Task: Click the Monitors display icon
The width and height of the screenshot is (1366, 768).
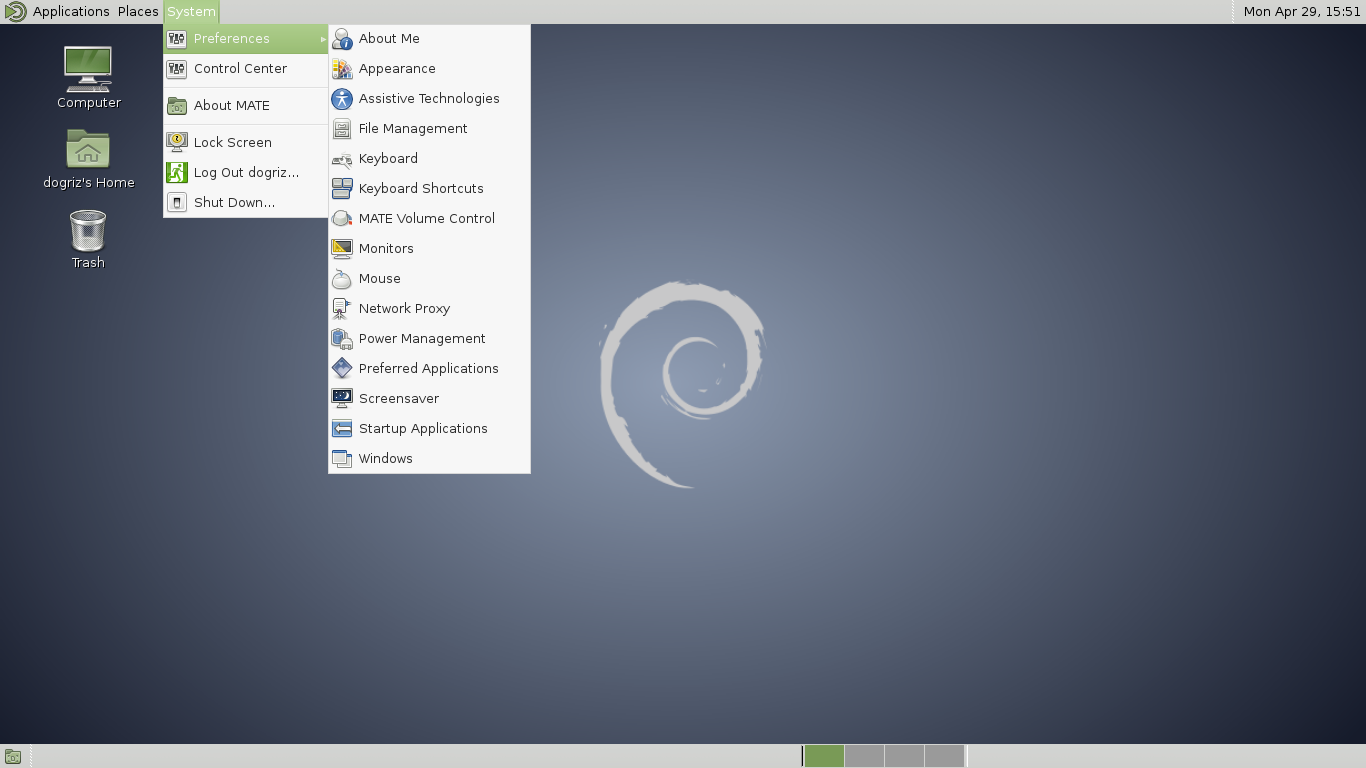Action: pyautogui.click(x=342, y=249)
